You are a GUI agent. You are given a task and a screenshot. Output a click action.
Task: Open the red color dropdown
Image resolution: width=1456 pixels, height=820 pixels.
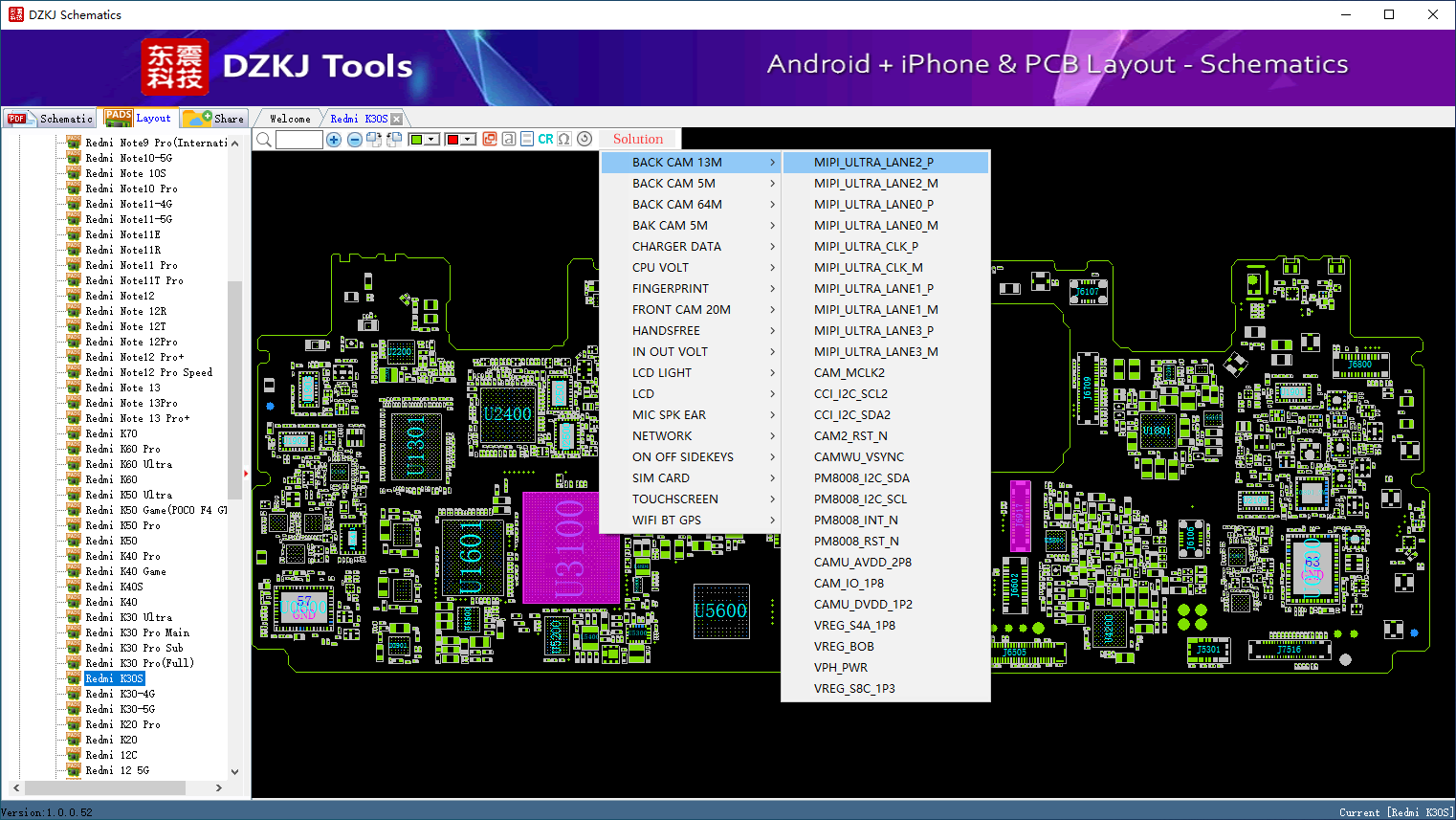468,140
